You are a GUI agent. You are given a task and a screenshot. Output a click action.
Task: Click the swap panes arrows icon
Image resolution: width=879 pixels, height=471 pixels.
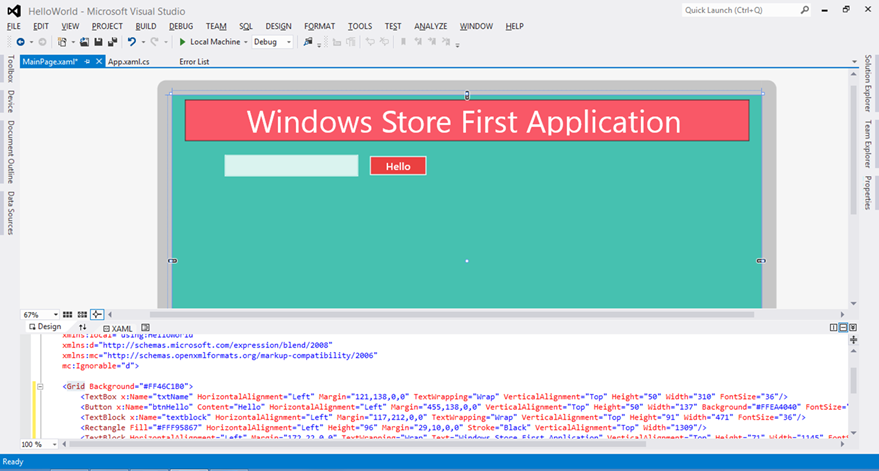pos(82,327)
